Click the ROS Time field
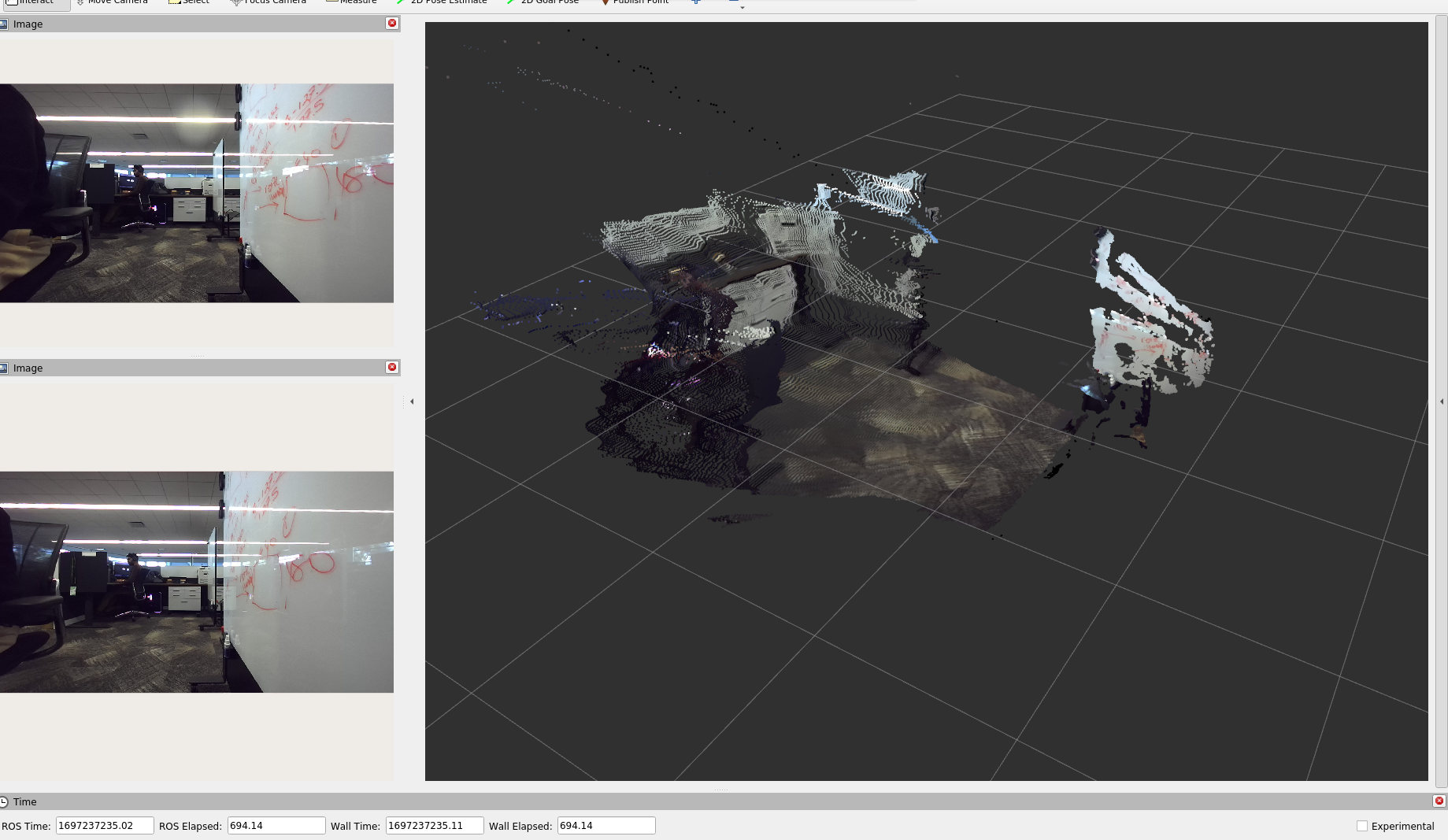 click(x=104, y=826)
